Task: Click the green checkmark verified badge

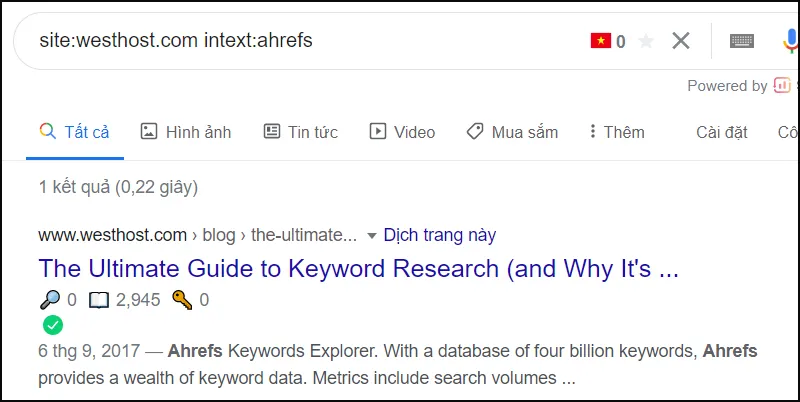Action: [x=53, y=325]
